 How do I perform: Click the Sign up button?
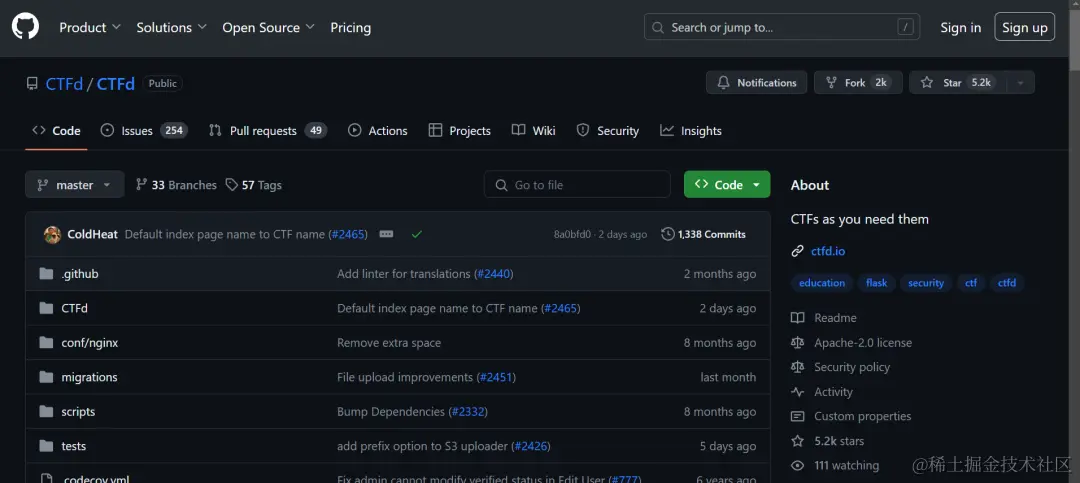pos(1024,28)
